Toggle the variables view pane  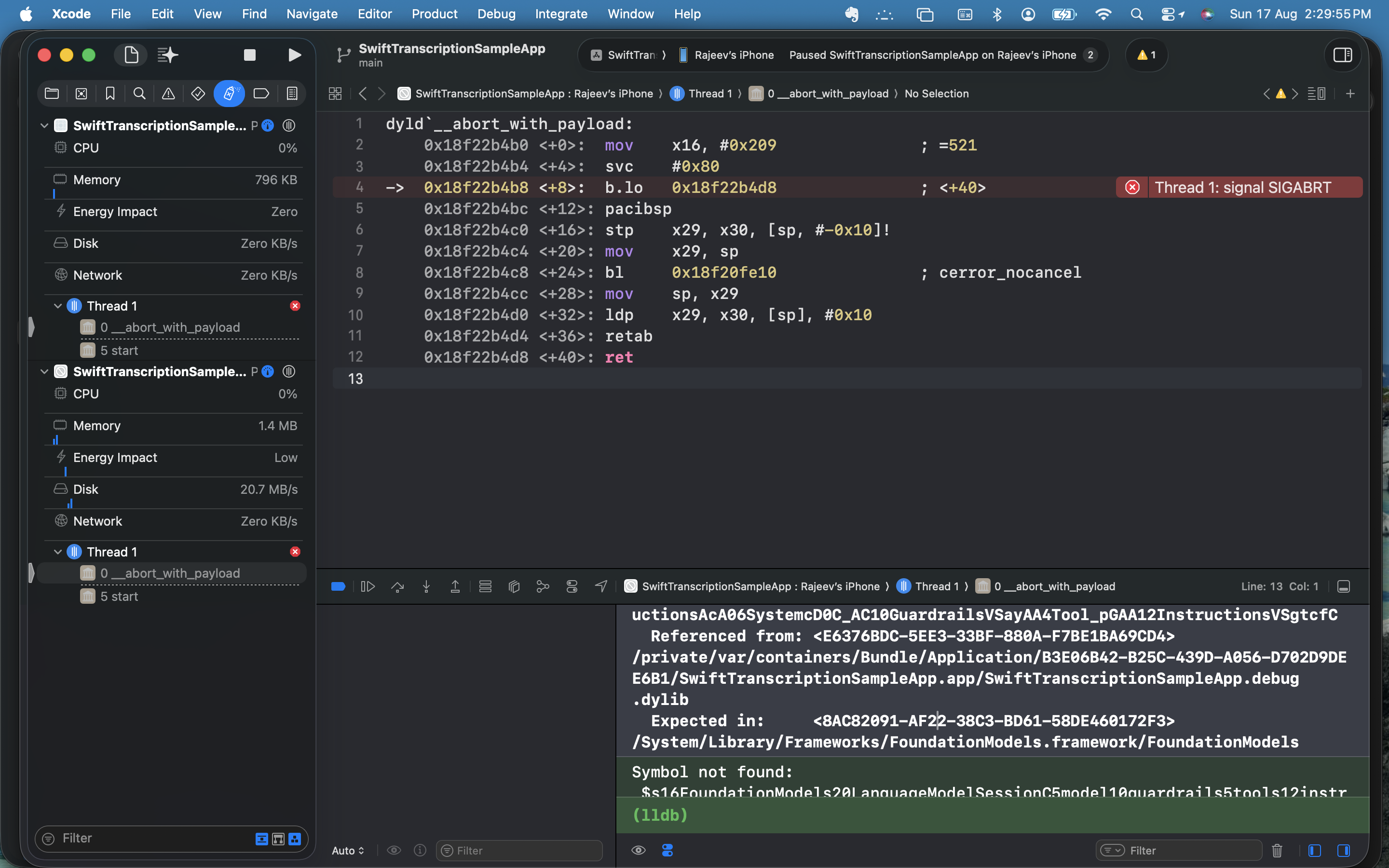tap(1314, 850)
